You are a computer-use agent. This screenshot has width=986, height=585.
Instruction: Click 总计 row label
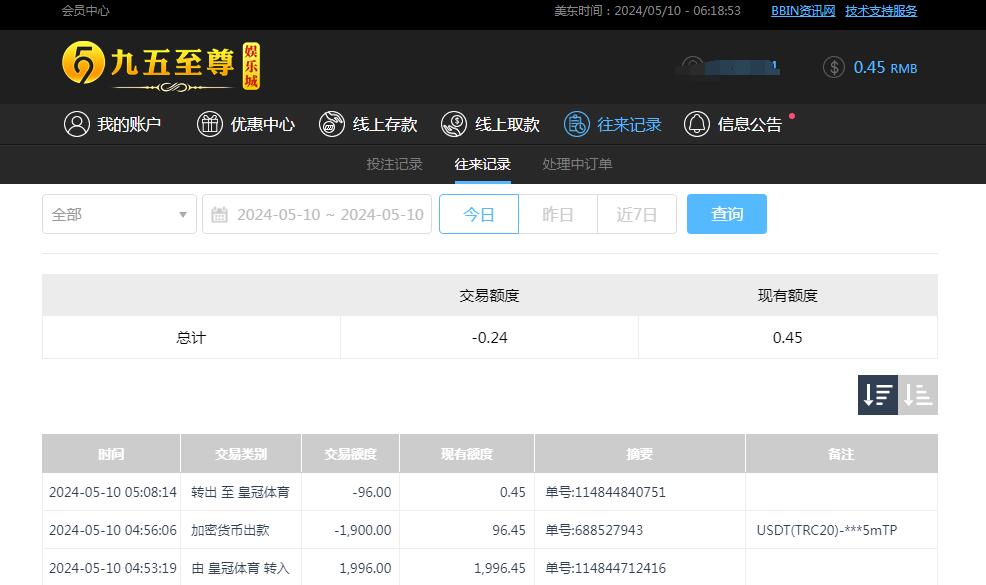click(x=191, y=338)
